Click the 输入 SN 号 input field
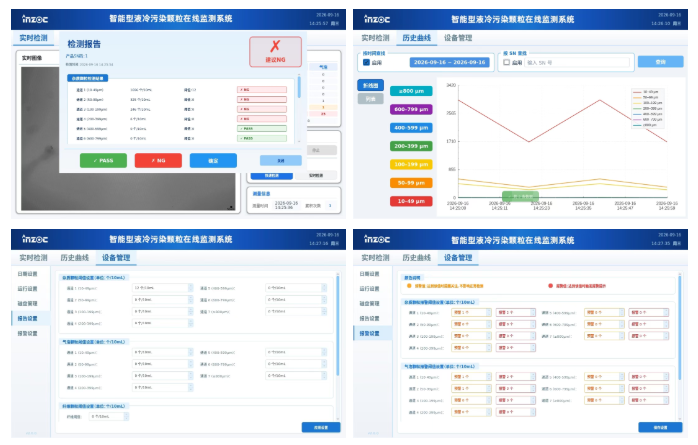The height and width of the screenshot is (445, 698). (578, 63)
